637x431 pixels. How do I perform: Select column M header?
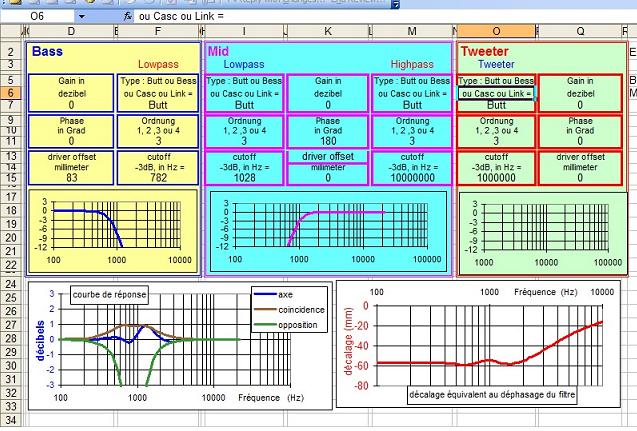click(x=412, y=31)
